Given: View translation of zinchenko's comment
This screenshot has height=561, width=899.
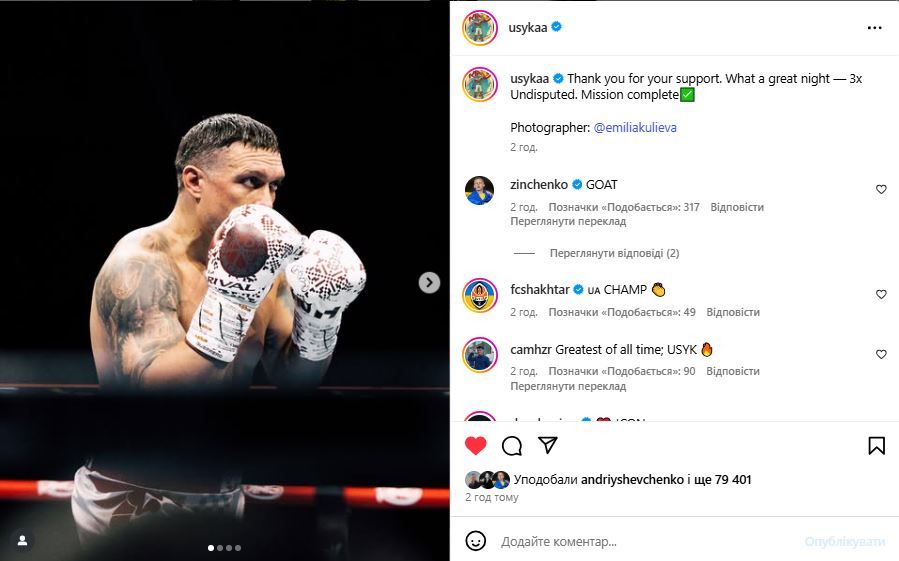Looking at the screenshot, I should 568,221.
